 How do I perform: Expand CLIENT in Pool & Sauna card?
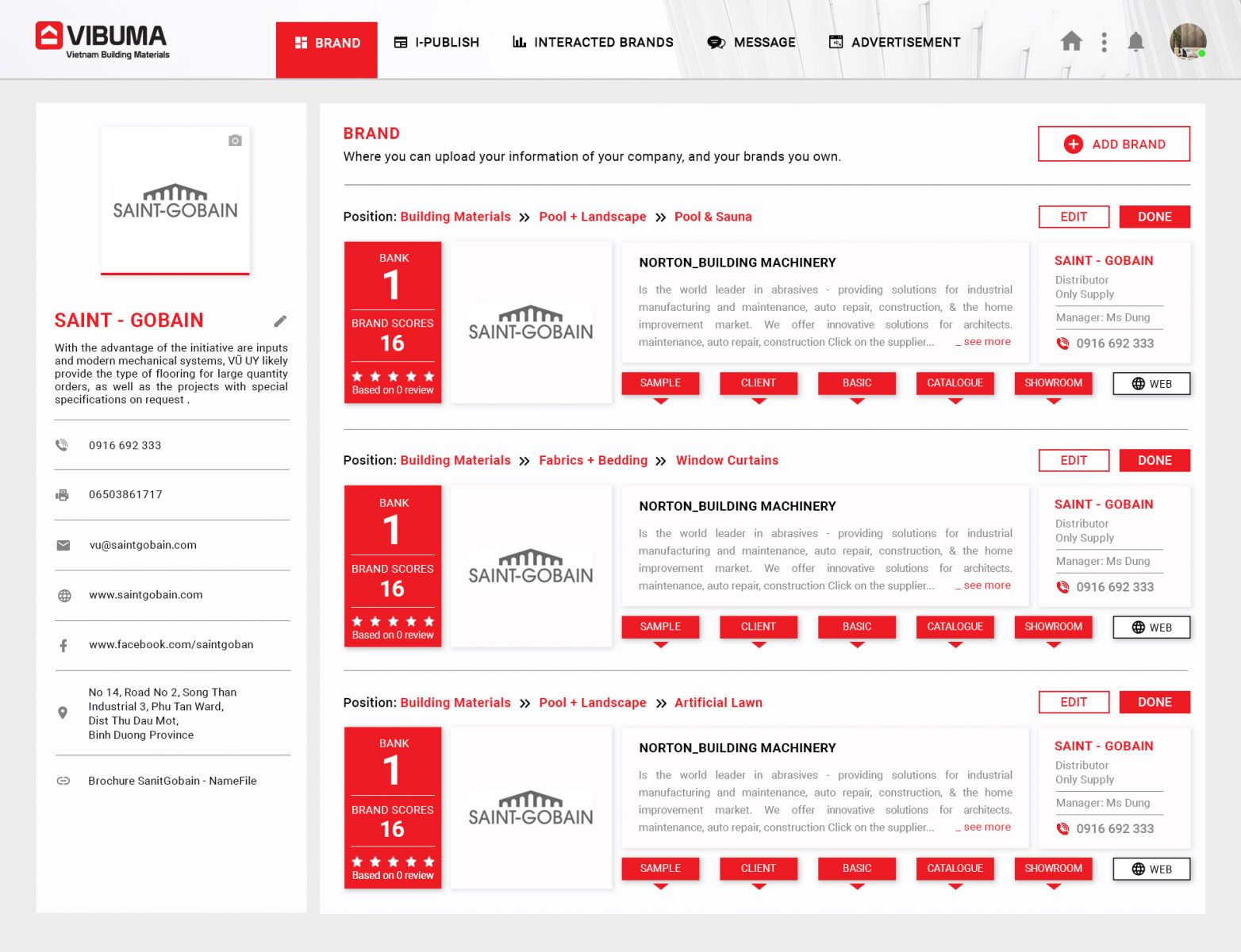[x=759, y=384]
